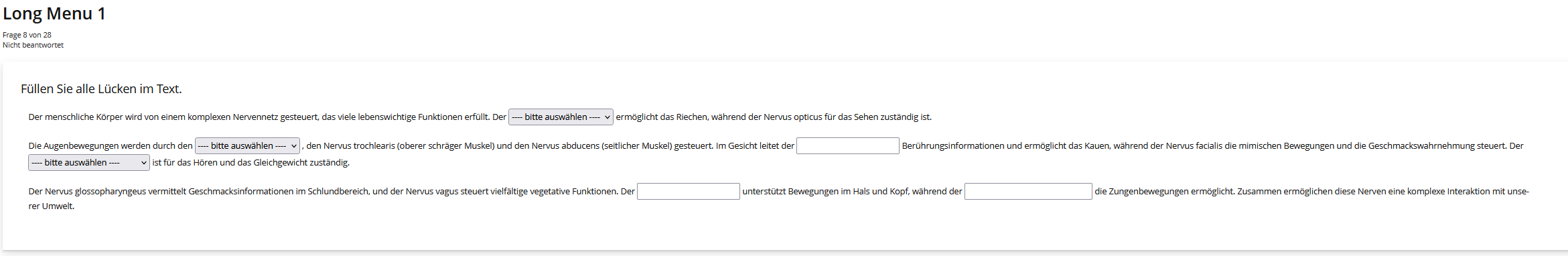Image resolution: width=1568 pixels, height=256 pixels.
Task: Focus the text field after "Im Gesicht leitet der"
Action: click(x=848, y=146)
